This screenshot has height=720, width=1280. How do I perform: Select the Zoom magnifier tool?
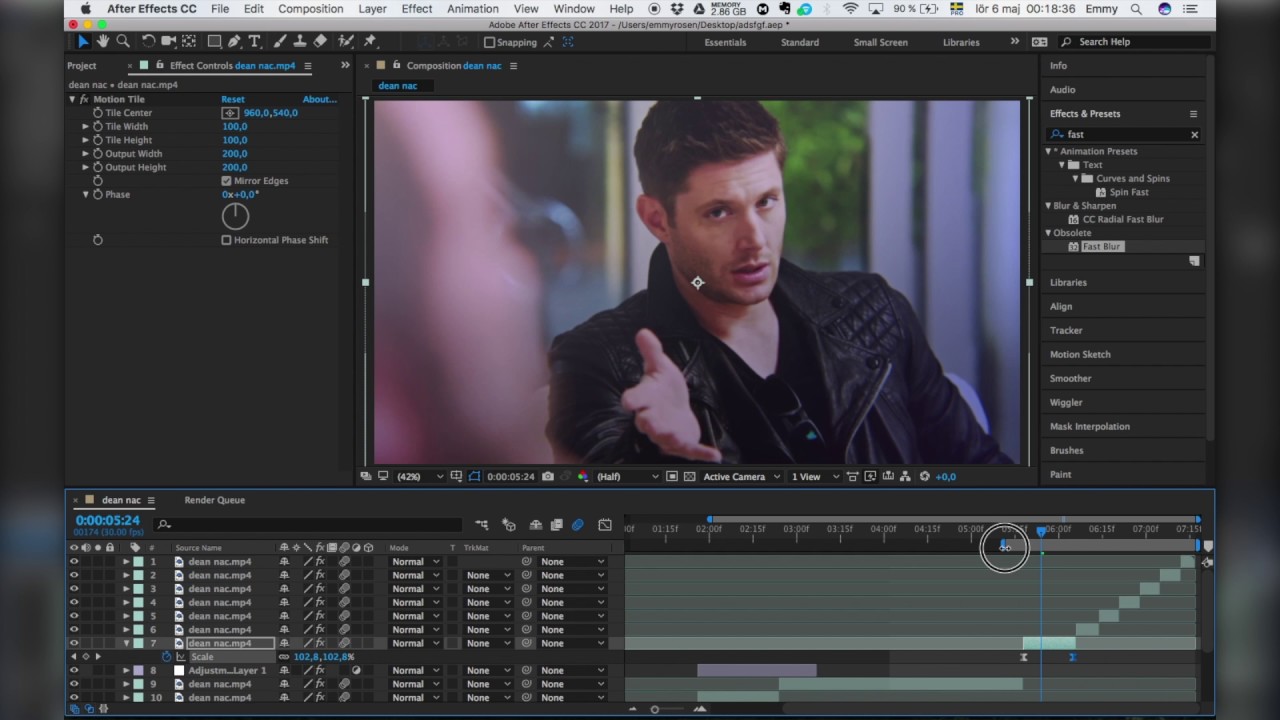(123, 42)
